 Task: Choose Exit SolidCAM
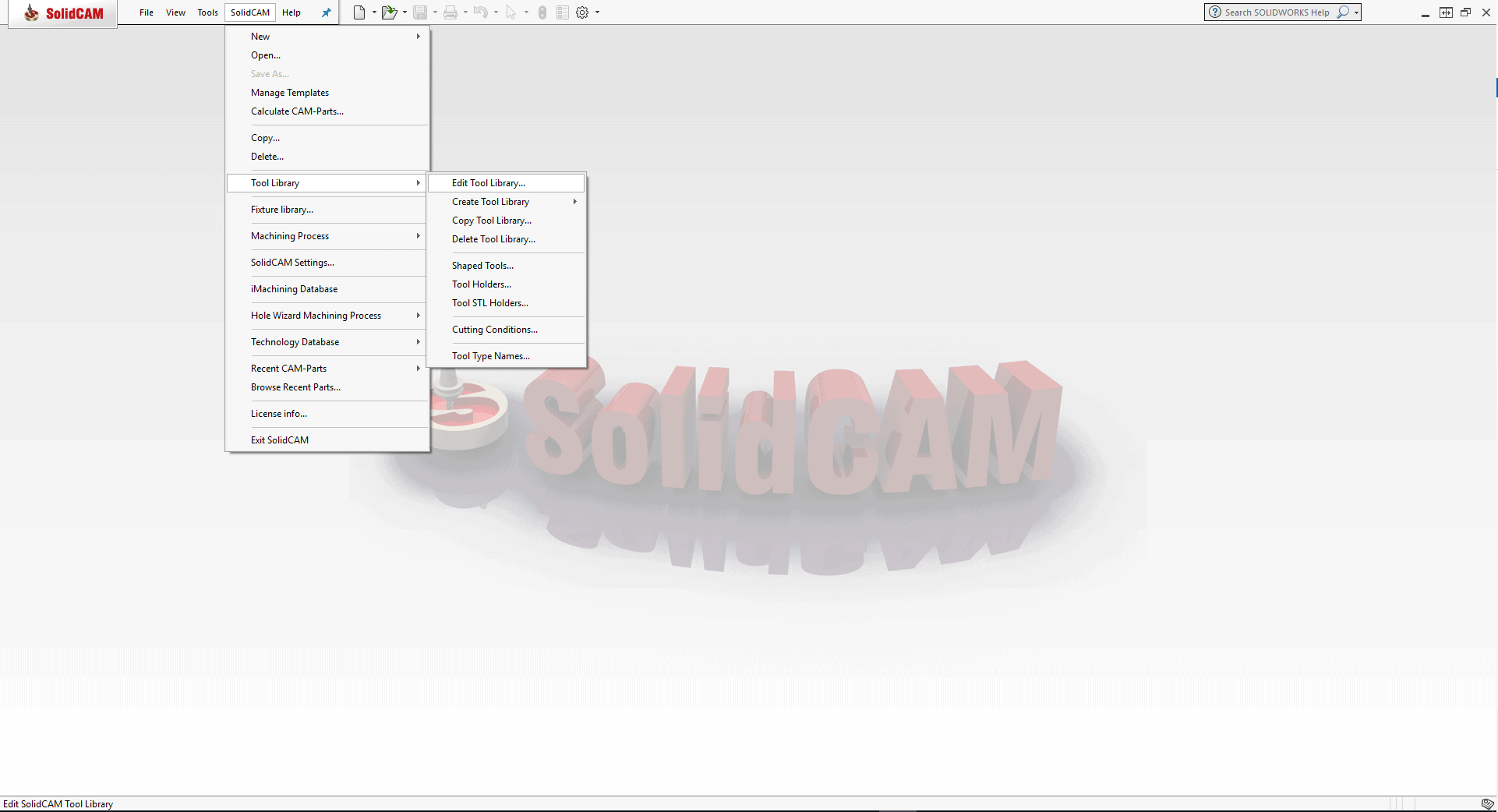click(x=327, y=440)
